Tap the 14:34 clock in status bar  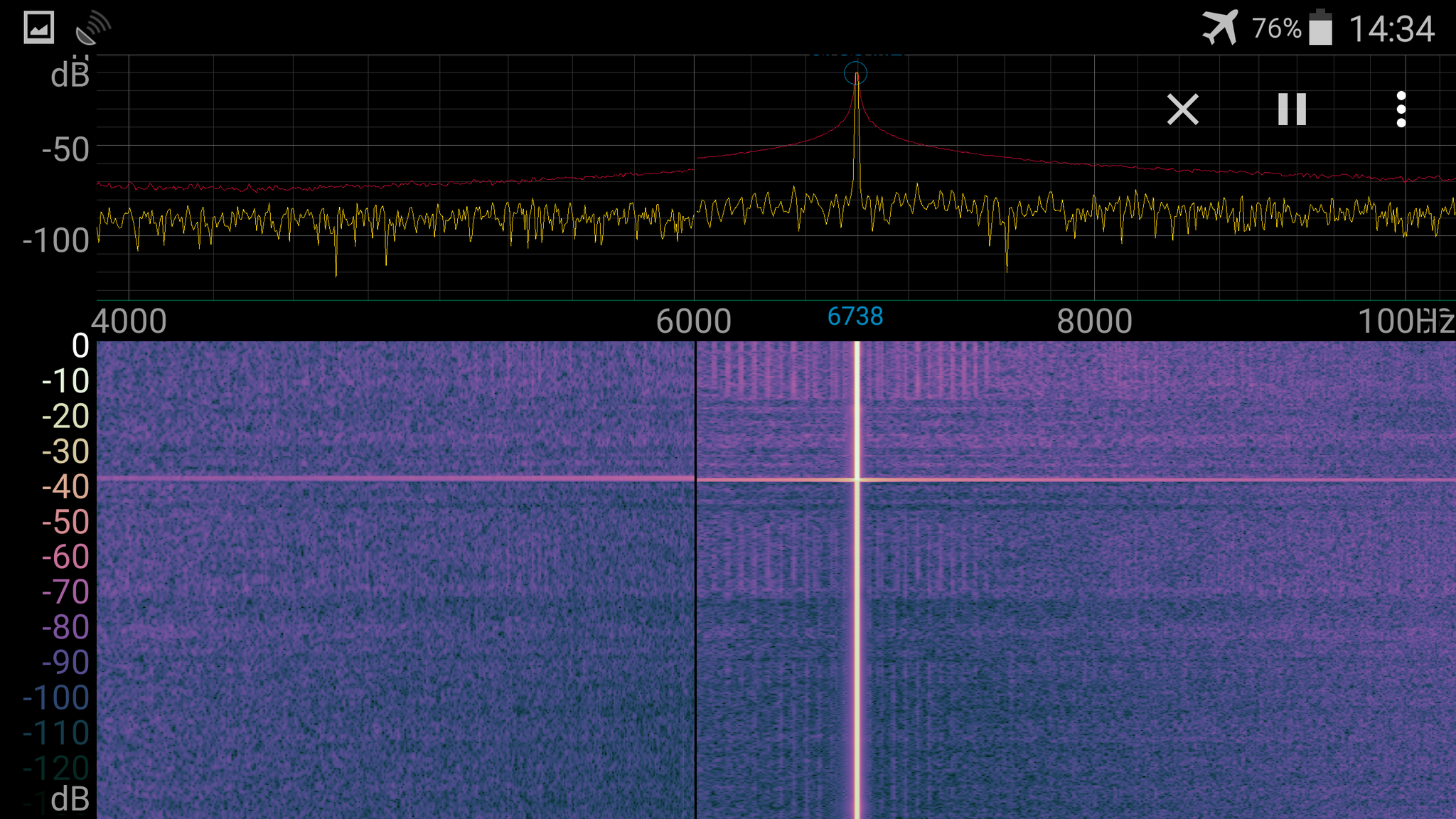(x=1391, y=29)
